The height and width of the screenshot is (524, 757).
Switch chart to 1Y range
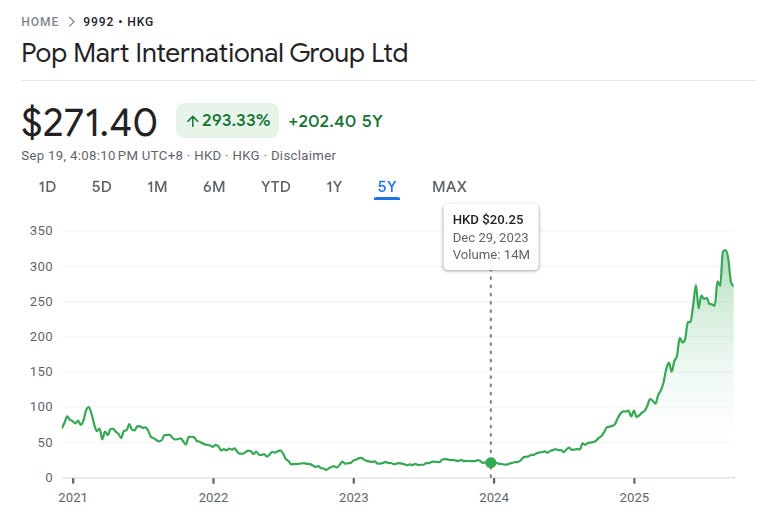[334, 187]
